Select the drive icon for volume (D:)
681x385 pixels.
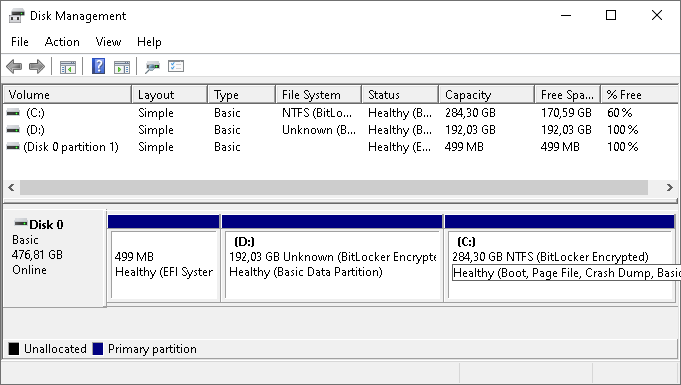pyautogui.click(x=13, y=129)
